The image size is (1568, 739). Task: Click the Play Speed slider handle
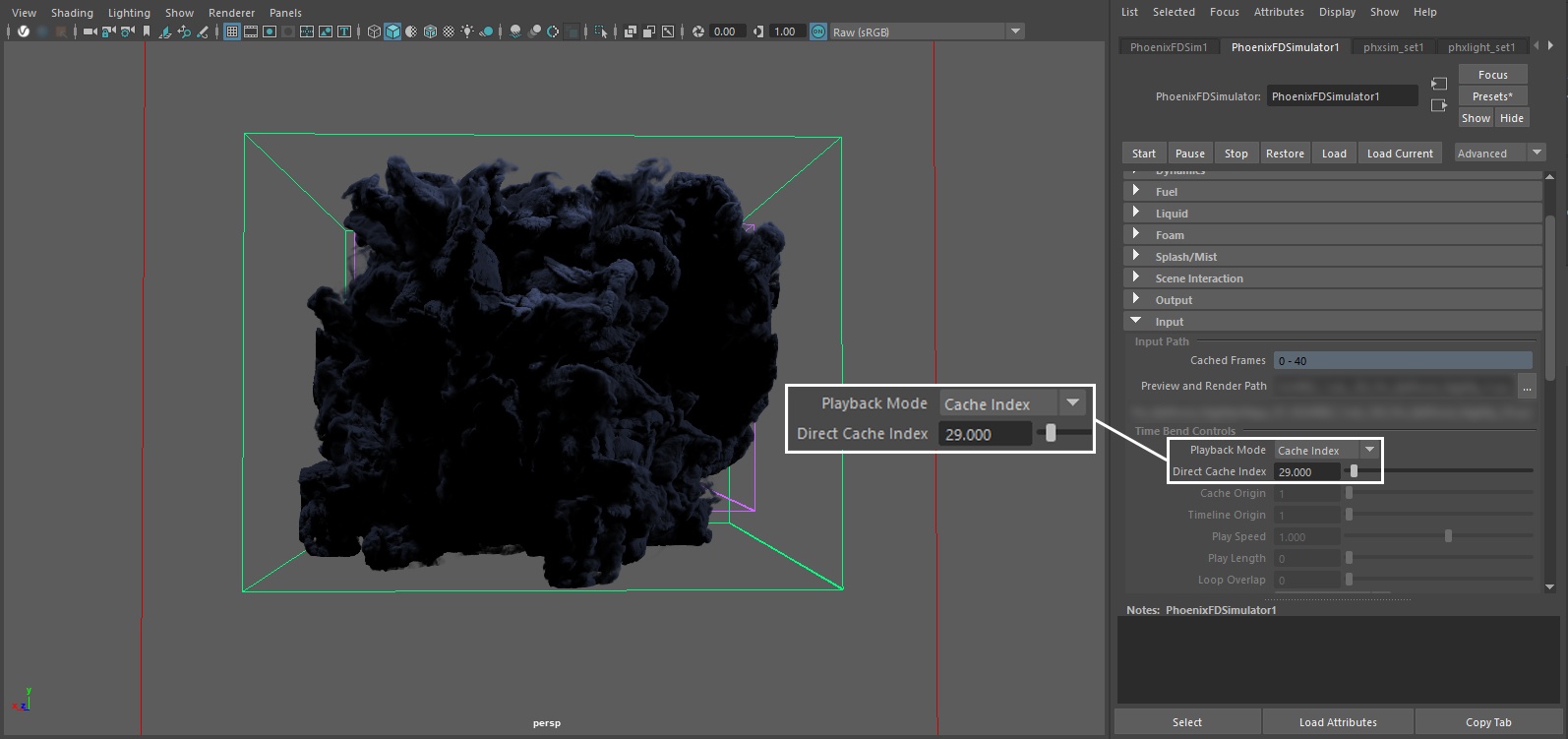click(1448, 536)
